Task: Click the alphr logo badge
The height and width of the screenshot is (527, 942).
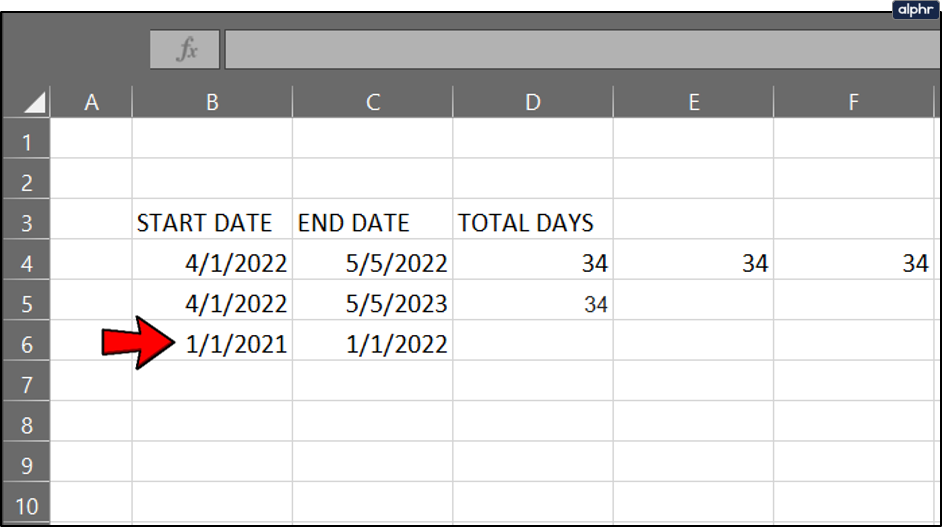Action: (x=916, y=10)
